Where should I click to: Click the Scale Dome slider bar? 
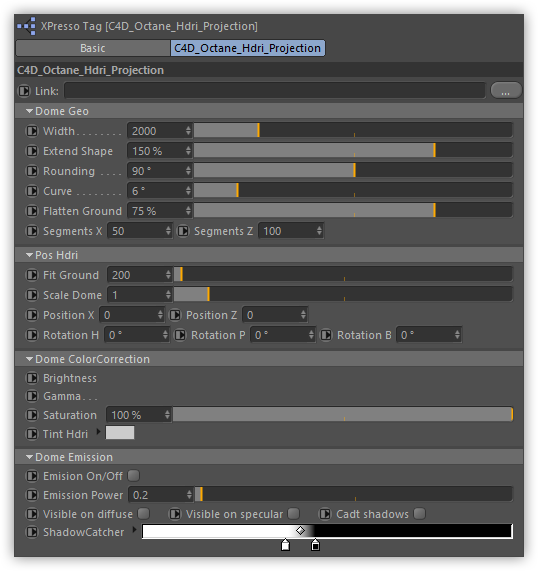point(343,294)
